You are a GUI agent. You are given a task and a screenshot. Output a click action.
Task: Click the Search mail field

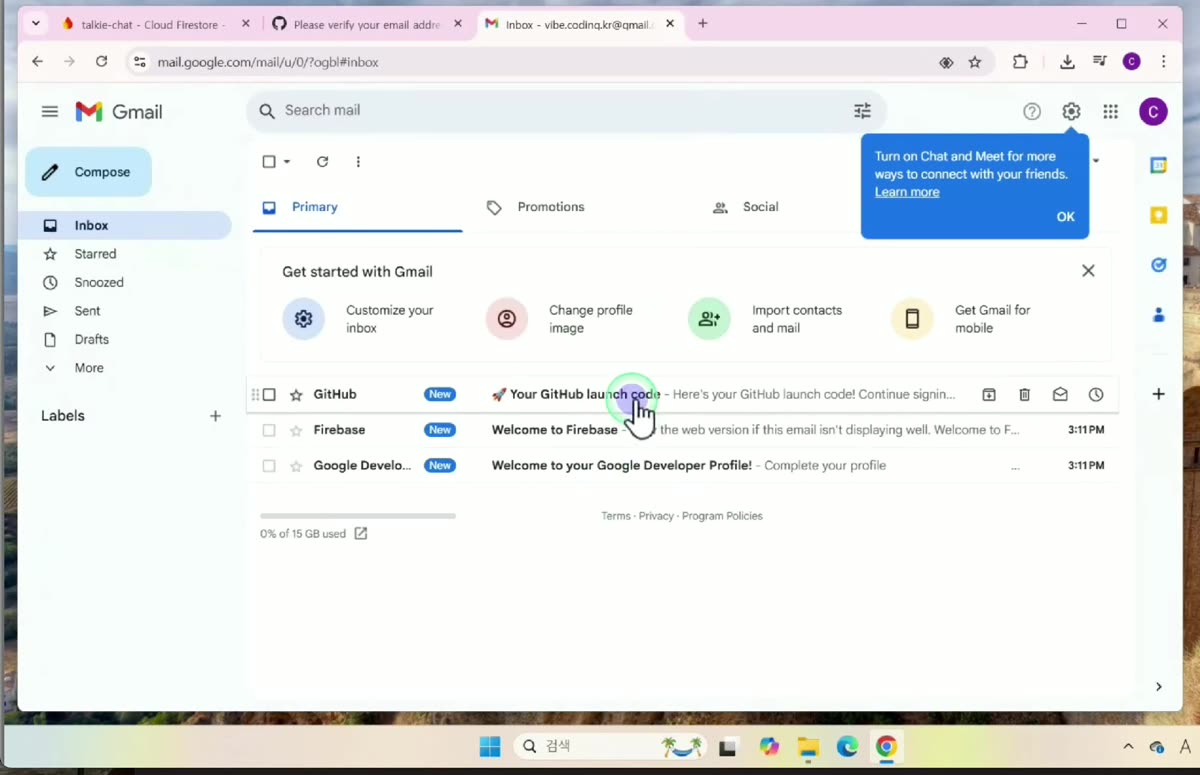click(565, 111)
